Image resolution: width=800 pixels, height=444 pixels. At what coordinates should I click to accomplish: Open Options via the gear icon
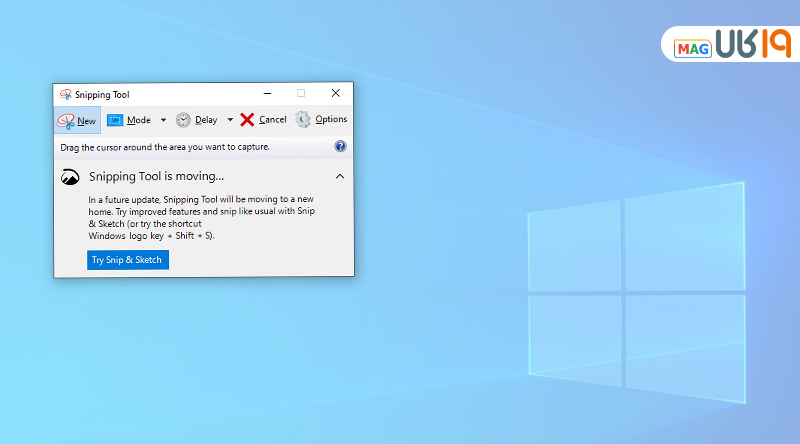pos(302,120)
